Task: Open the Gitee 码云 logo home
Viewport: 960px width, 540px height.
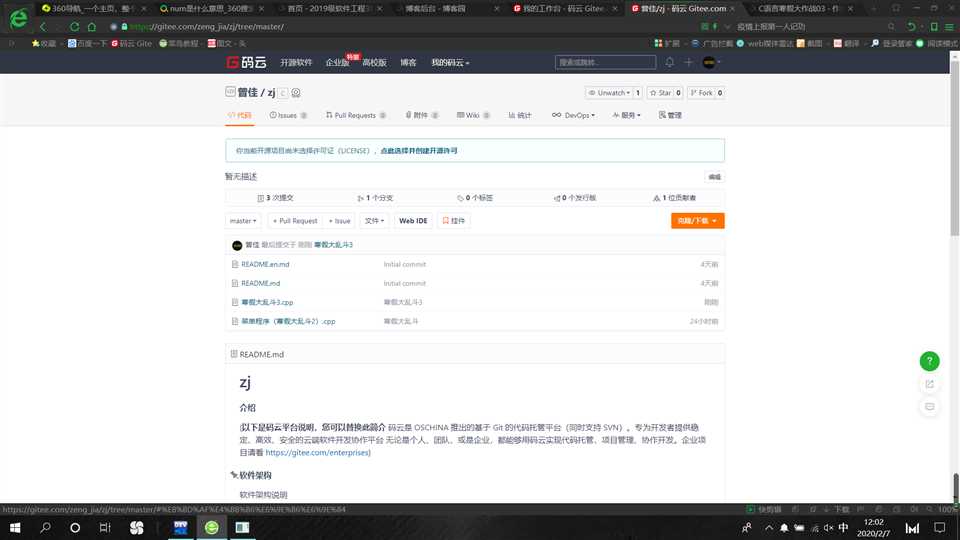Action: click(246, 62)
